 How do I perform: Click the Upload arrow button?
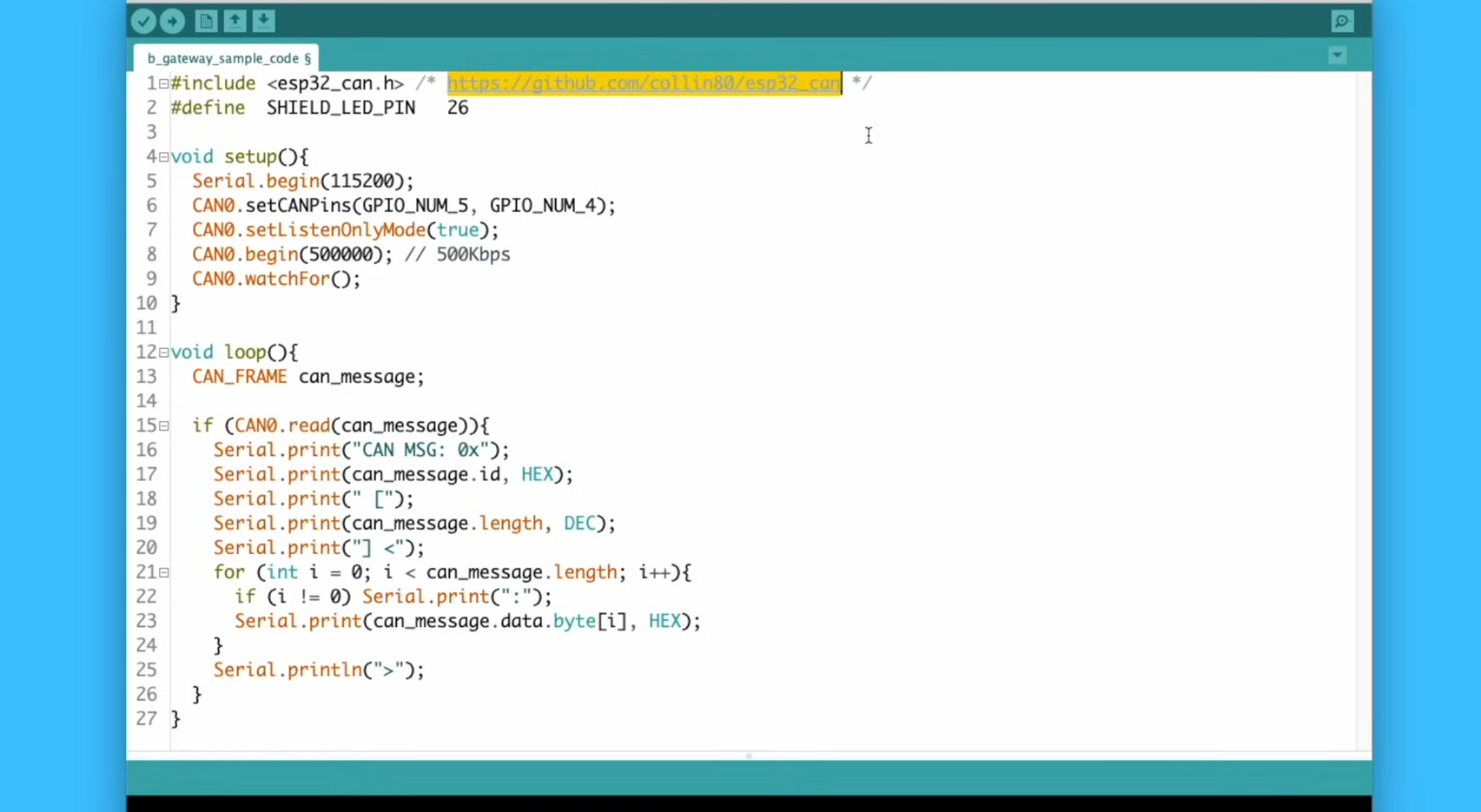pos(172,21)
